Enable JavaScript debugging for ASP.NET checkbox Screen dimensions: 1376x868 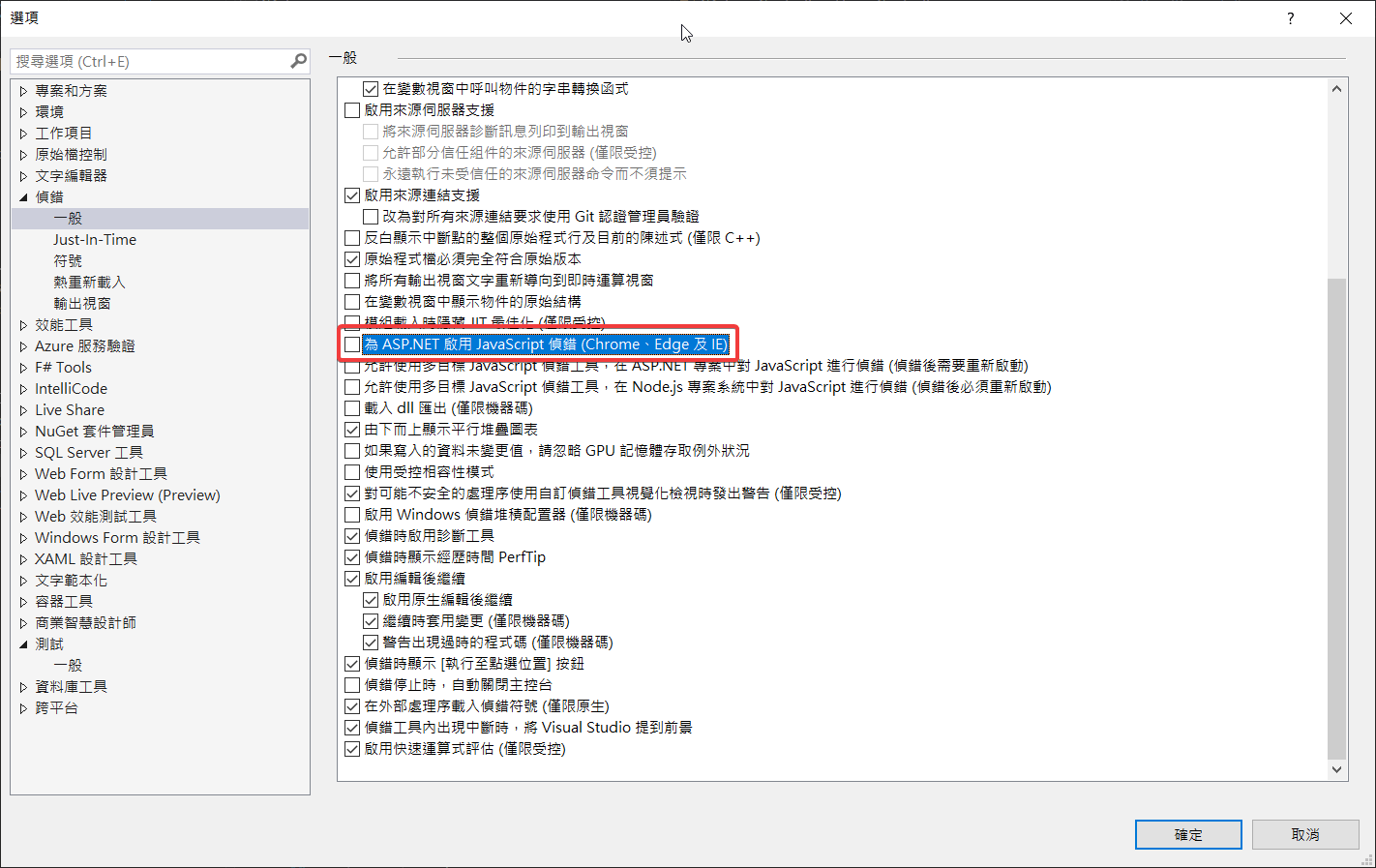pos(353,344)
